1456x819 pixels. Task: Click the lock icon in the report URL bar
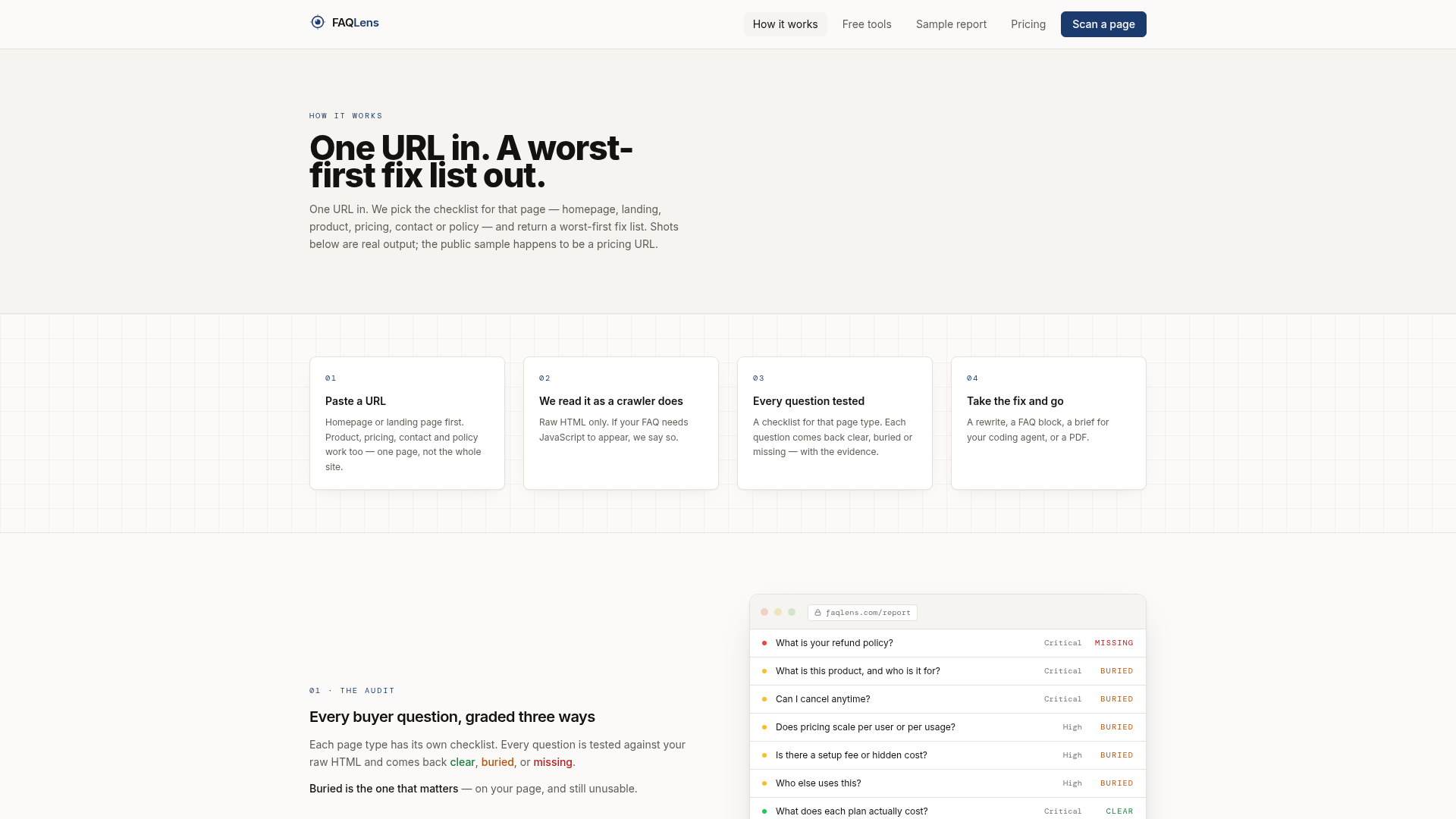pyautogui.click(x=817, y=613)
